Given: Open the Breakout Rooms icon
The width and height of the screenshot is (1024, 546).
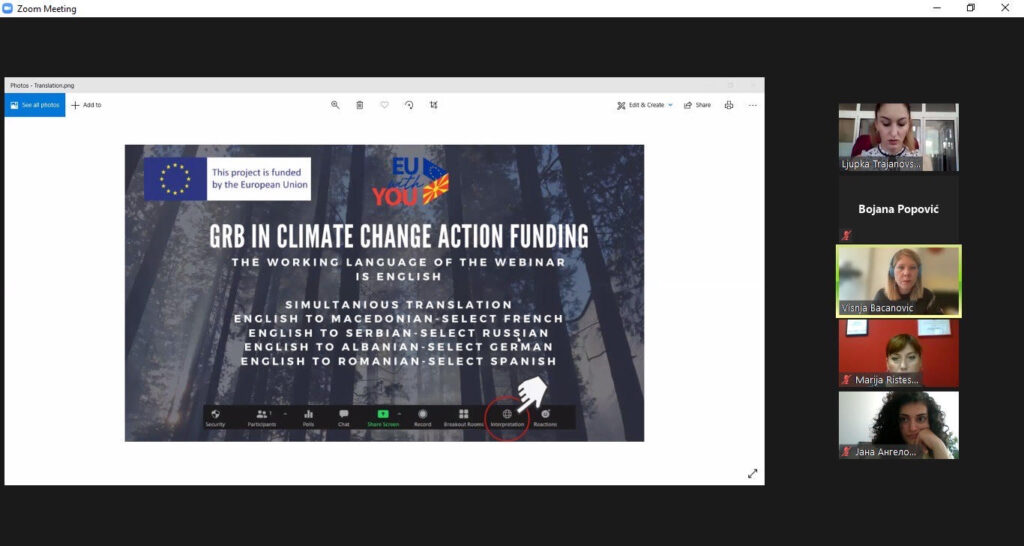Looking at the screenshot, I should point(463,414).
